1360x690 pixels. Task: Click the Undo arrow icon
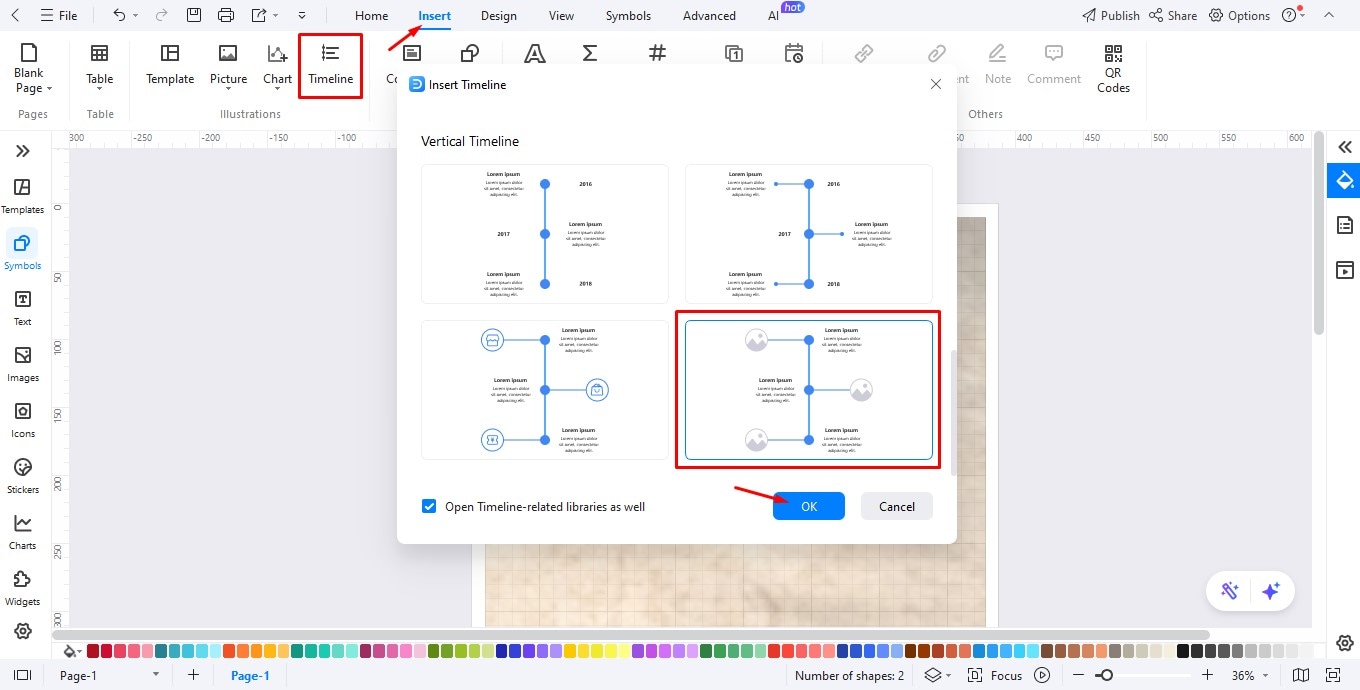pyautogui.click(x=119, y=15)
